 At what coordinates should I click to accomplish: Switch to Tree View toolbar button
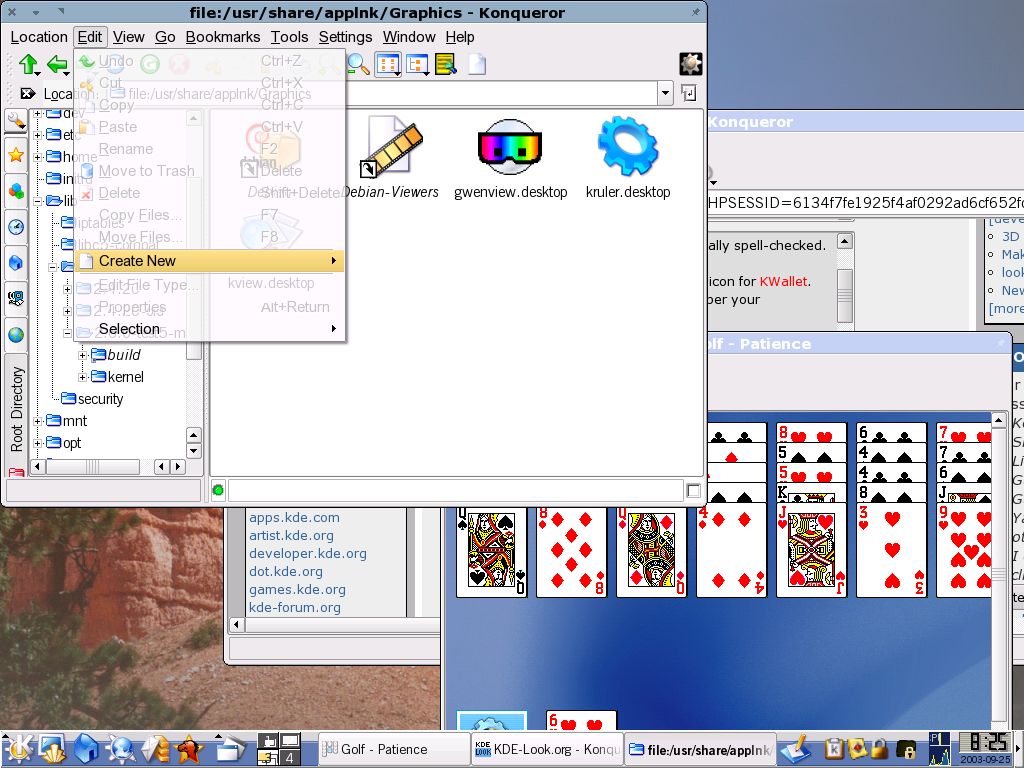pos(417,64)
